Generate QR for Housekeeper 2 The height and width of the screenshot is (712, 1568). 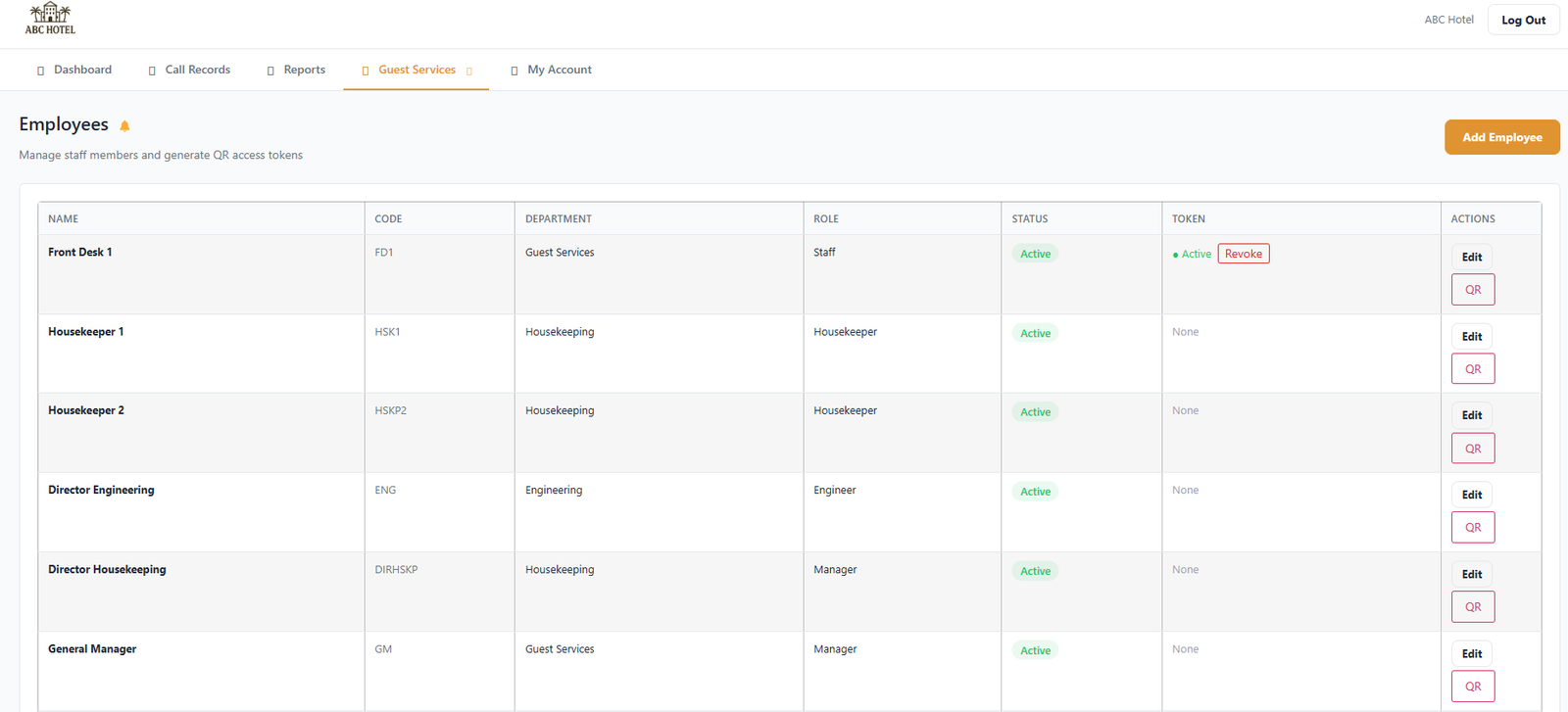pyautogui.click(x=1472, y=449)
